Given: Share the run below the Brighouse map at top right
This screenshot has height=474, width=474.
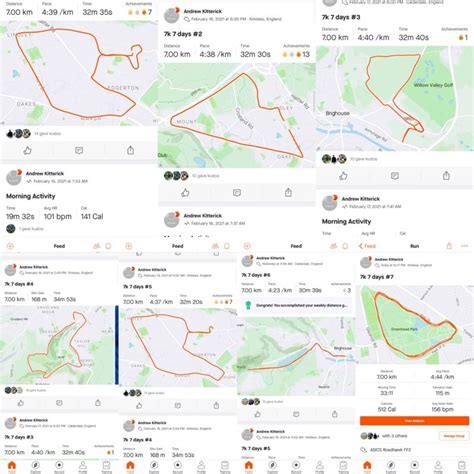Looking at the screenshot, I should click(x=446, y=175).
